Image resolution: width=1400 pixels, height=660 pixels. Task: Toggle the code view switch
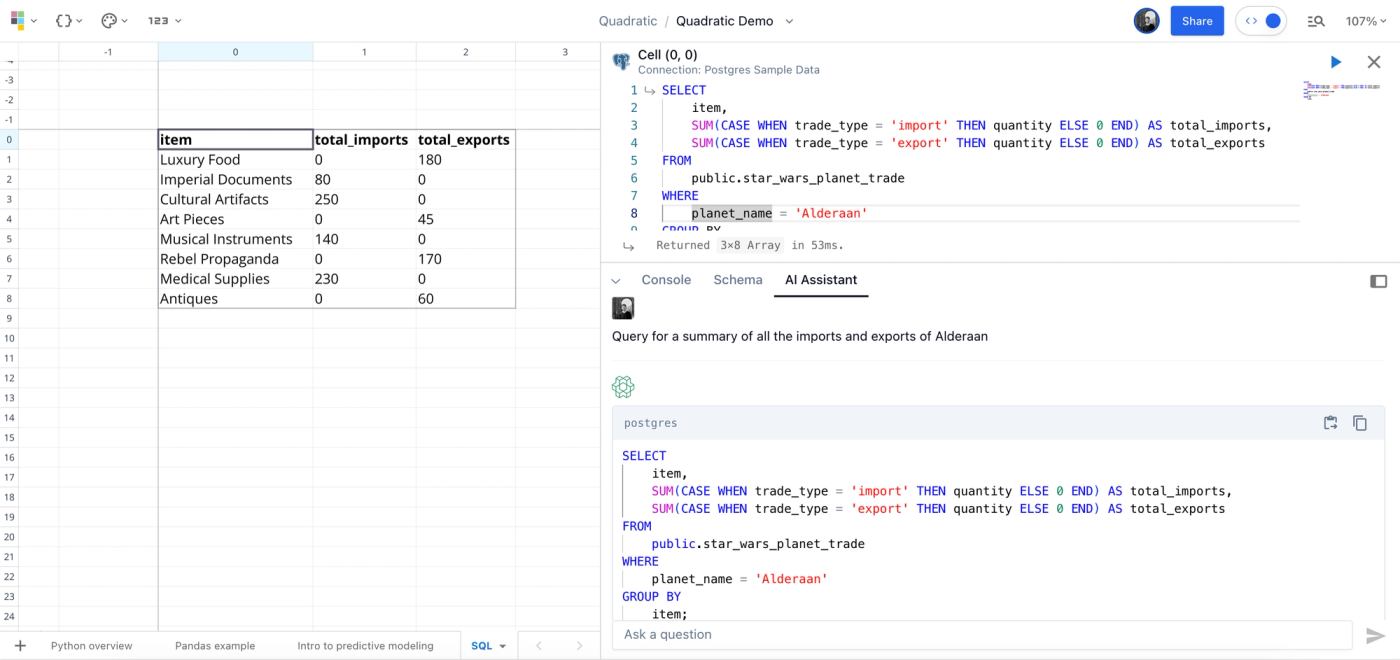pyautogui.click(x=1261, y=21)
